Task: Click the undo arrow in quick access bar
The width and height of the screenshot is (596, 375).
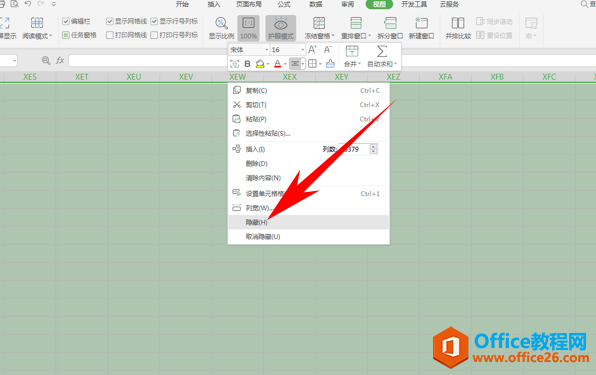Action: [x=28, y=4]
